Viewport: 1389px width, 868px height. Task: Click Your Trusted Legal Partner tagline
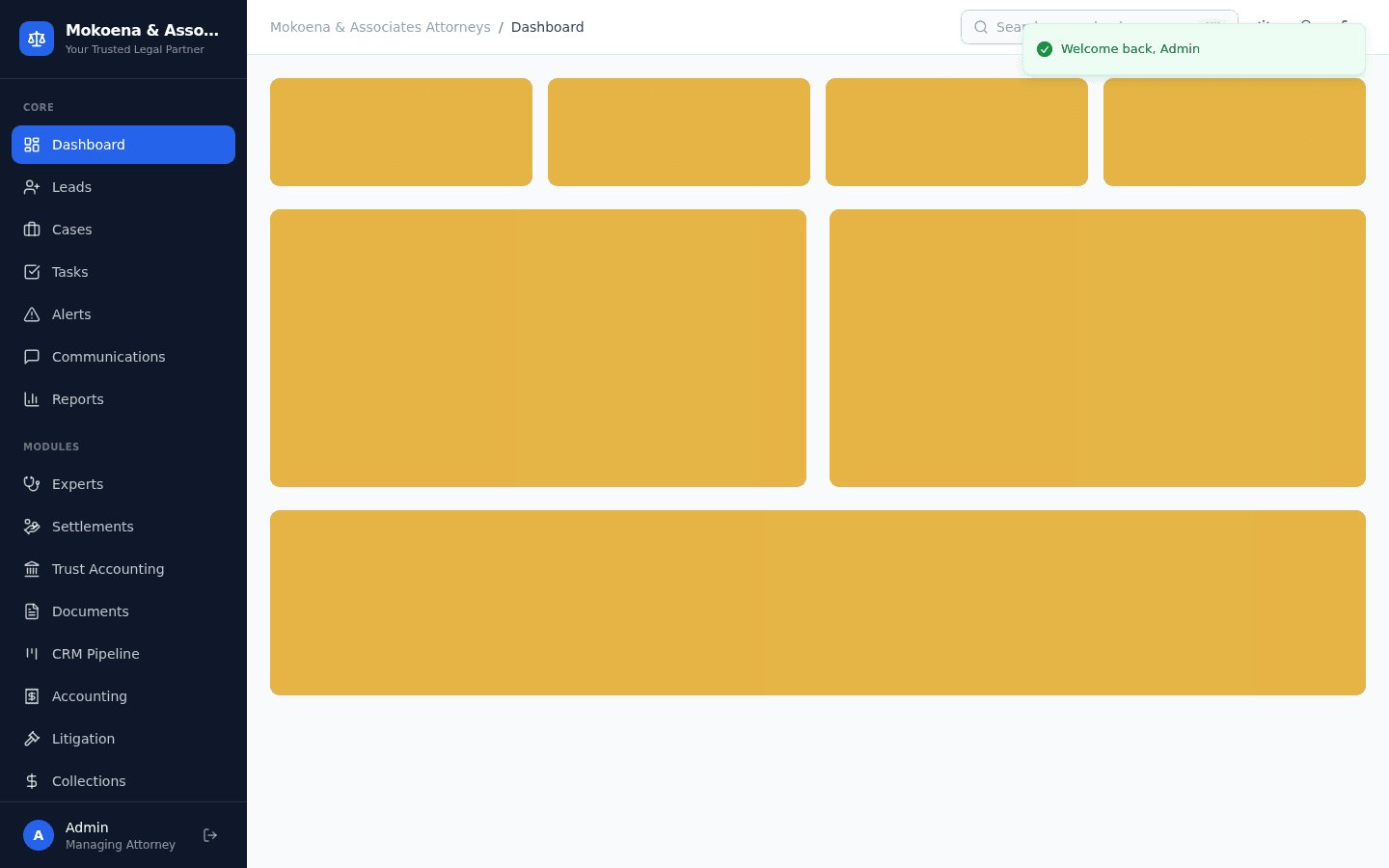135,49
